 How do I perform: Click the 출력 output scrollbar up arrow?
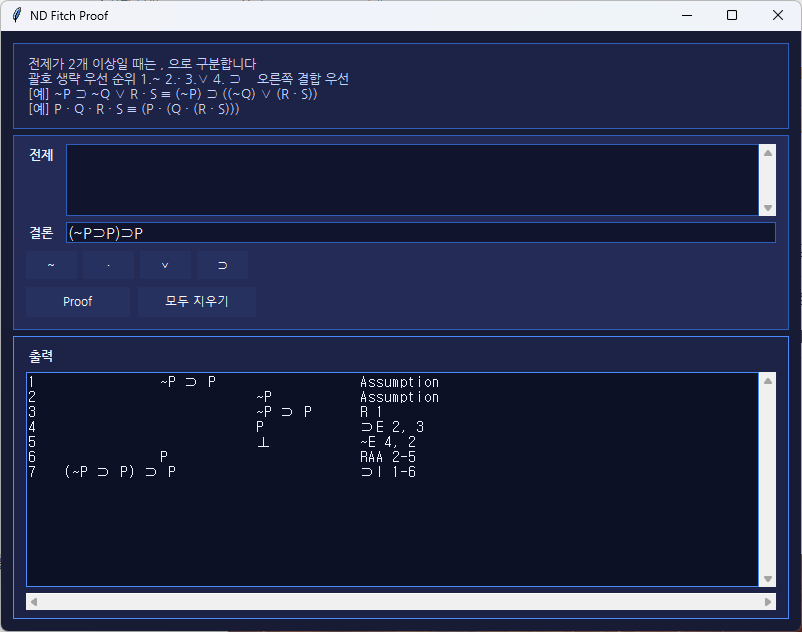click(x=767, y=381)
